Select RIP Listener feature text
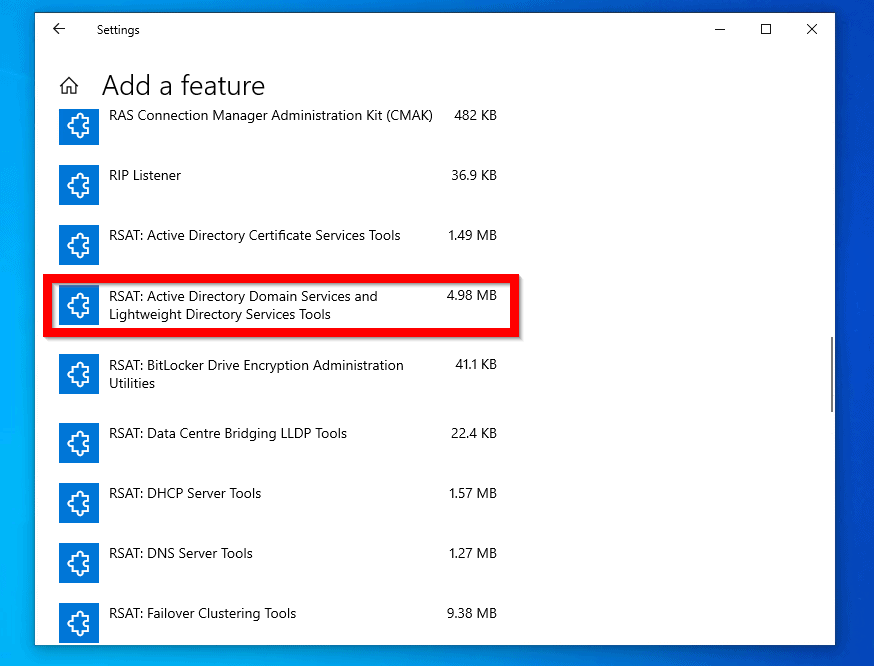Viewport: 874px width, 666px height. [145, 176]
